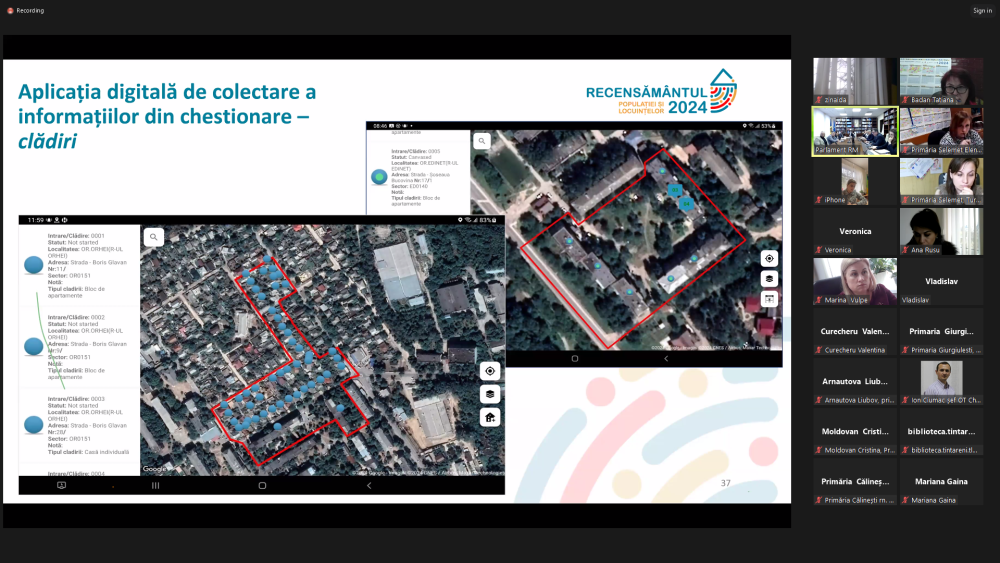Select the blue marker for building 0001
Screen dimensions: 1000x563
click(x=34, y=265)
